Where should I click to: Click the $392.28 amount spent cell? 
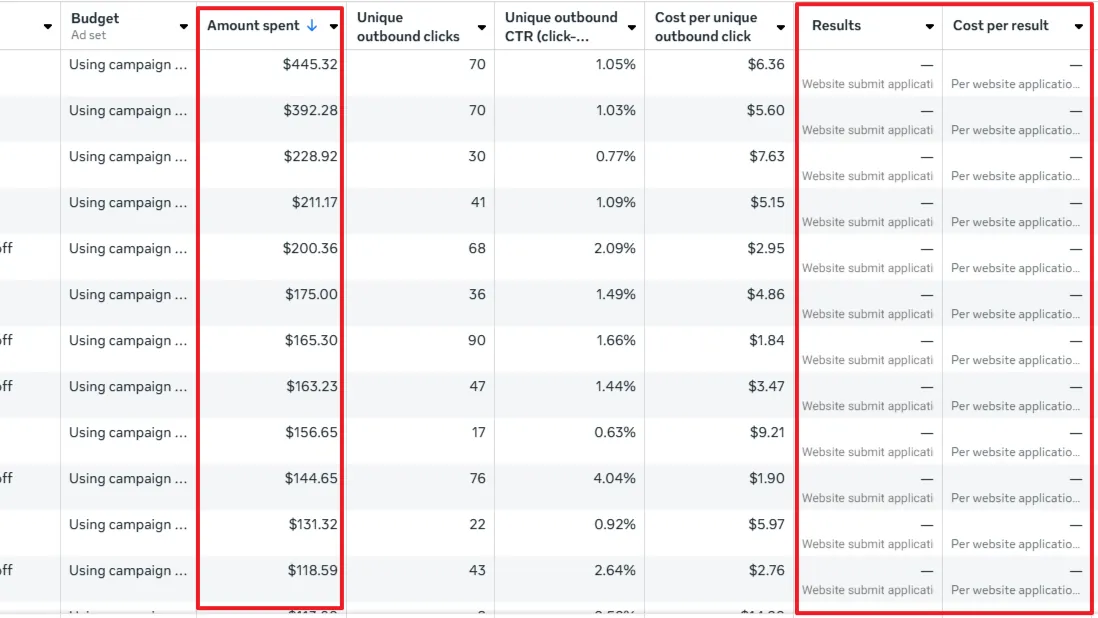310,111
